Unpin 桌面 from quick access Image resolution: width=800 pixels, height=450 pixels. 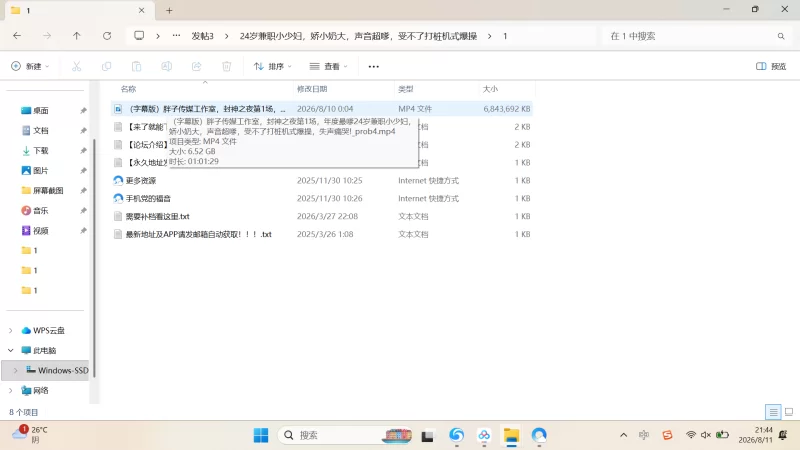tap(83, 111)
